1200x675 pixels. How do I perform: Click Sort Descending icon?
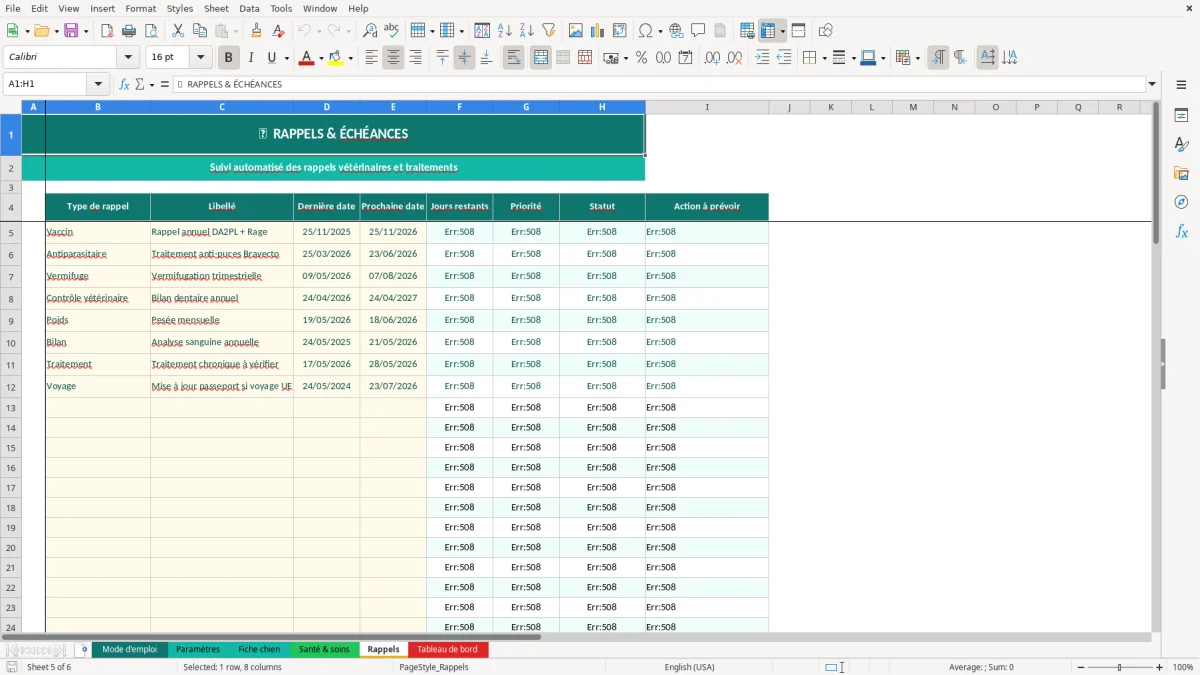coord(527,31)
